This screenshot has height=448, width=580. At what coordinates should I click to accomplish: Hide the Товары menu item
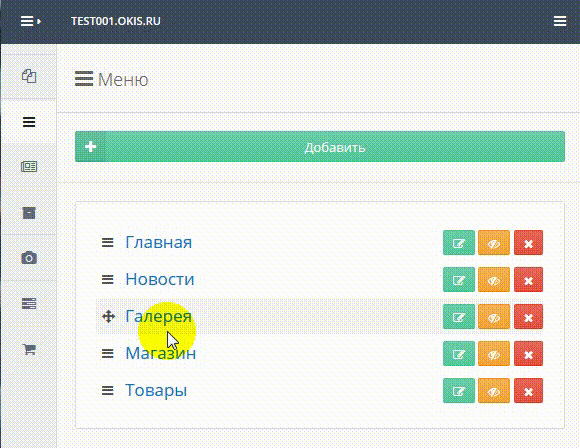494,390
